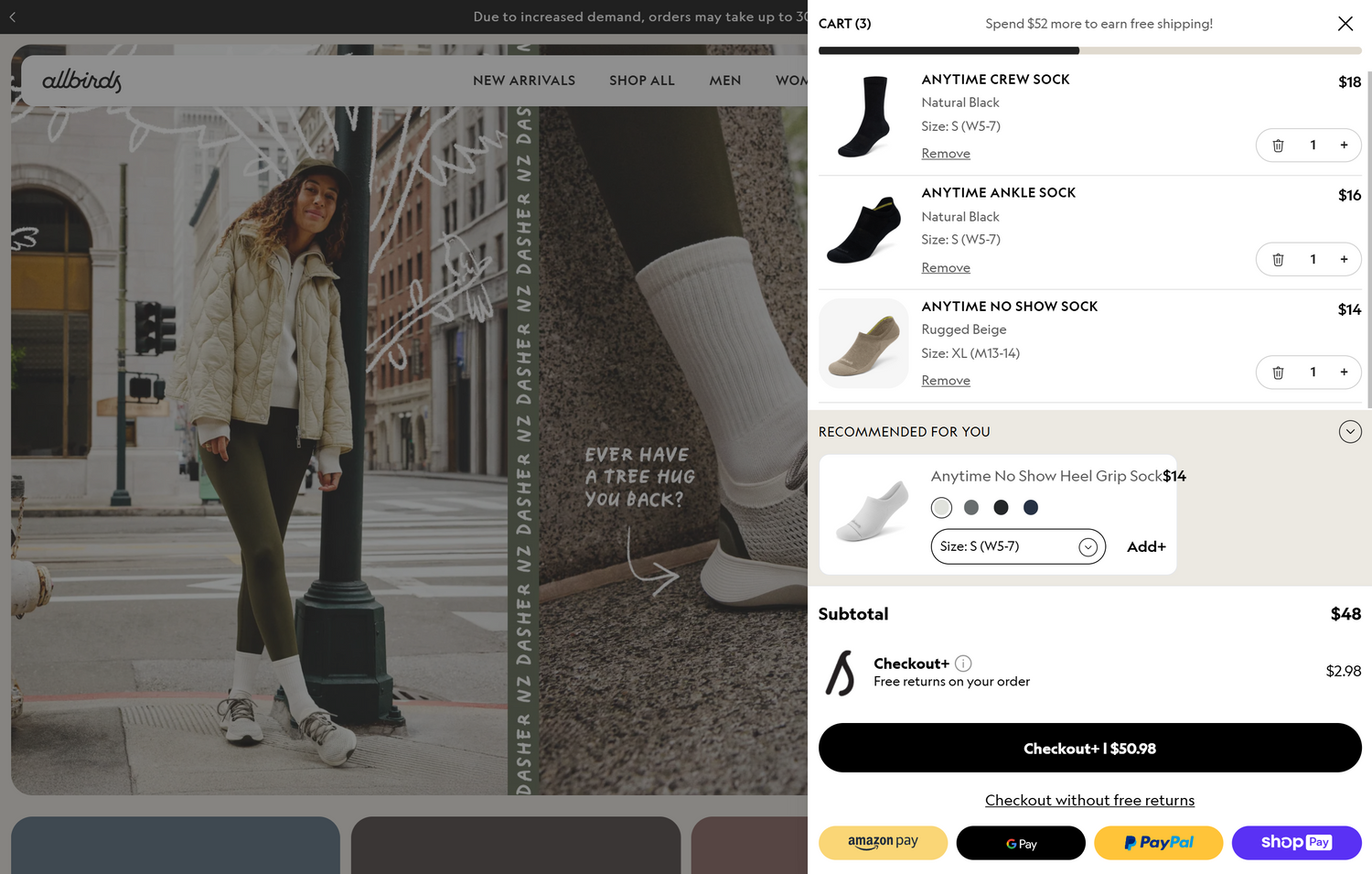Image resolution: width=1372 pixels, height=874 pixels.
Task: Collapse the Recommended For You section
Action: [1350, 432]
